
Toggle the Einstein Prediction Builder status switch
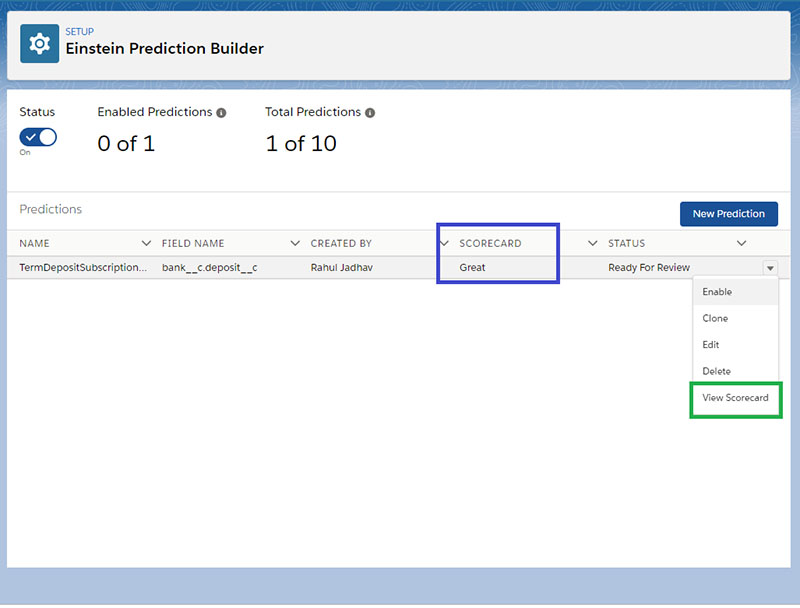point(38,137)
